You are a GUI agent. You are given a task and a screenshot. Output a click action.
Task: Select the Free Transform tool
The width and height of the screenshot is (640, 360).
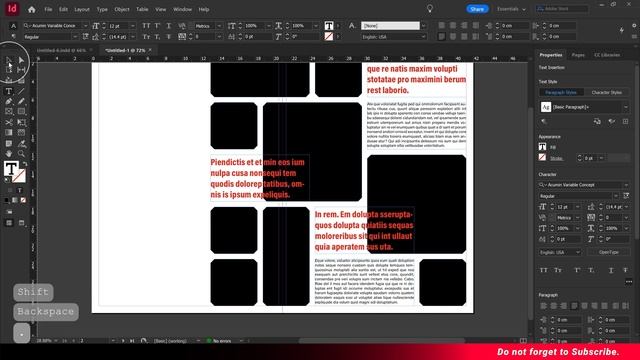click(21, 122)
